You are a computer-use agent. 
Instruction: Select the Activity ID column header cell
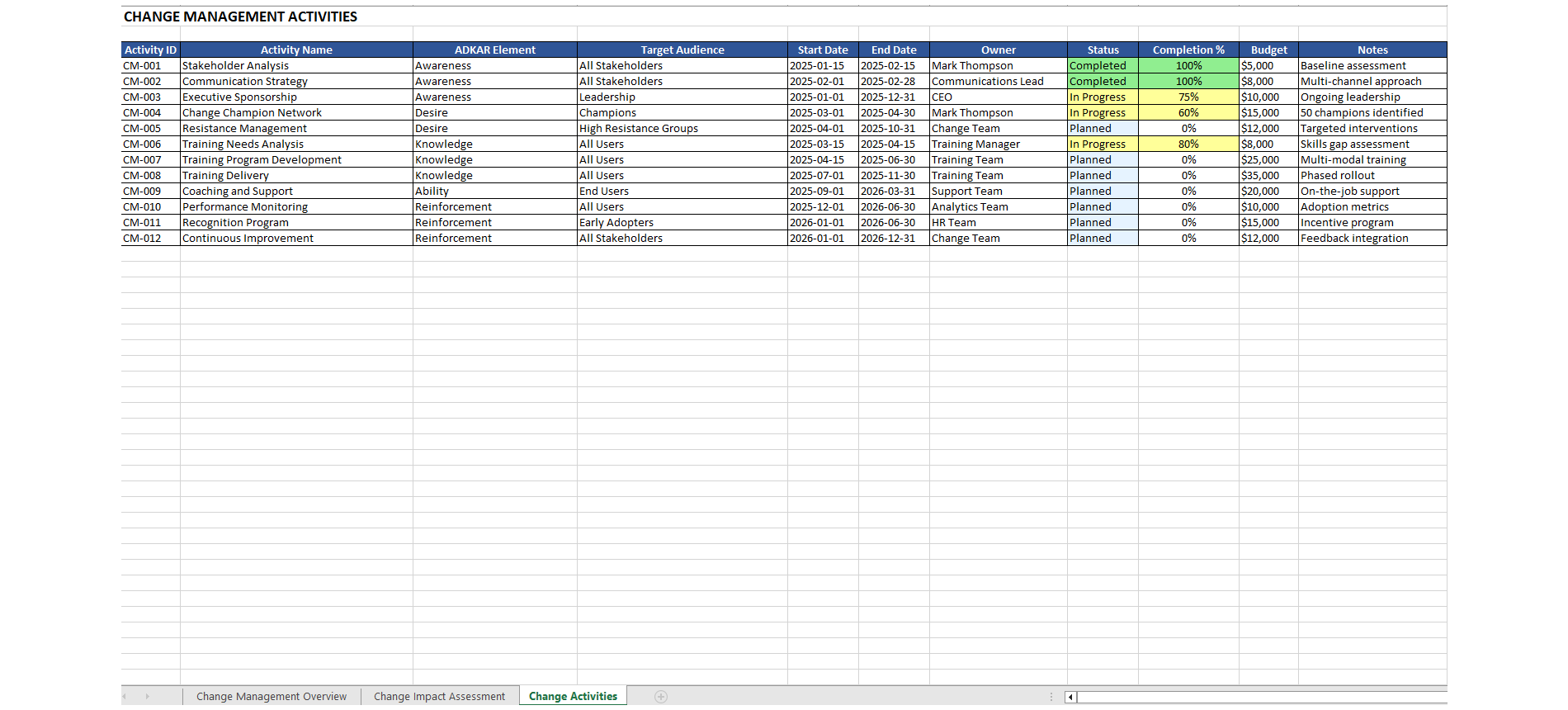click(150, 50)
